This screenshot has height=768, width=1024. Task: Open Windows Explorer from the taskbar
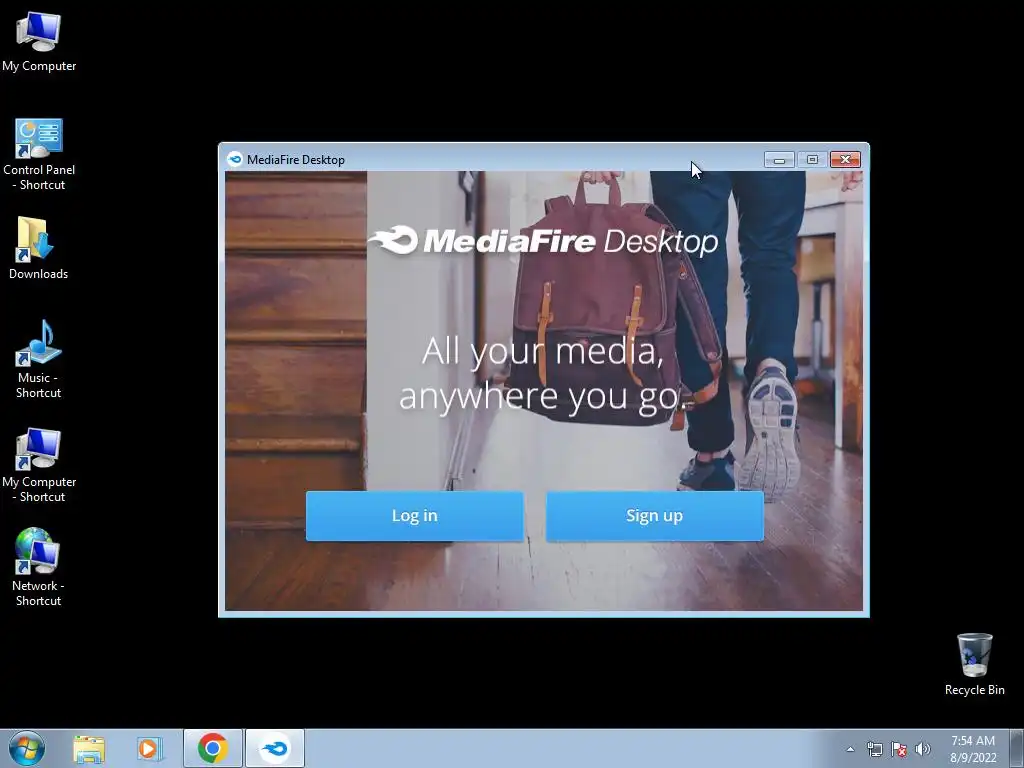(x=89, y=749)
